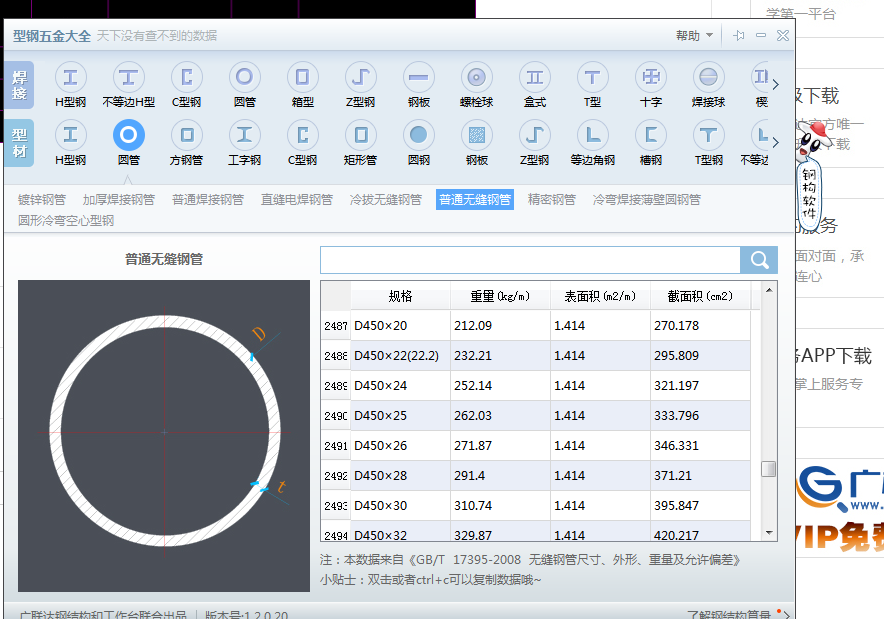Select the 工字钢 icon
This screenshot has height=619, width=884.
(245, 135)
